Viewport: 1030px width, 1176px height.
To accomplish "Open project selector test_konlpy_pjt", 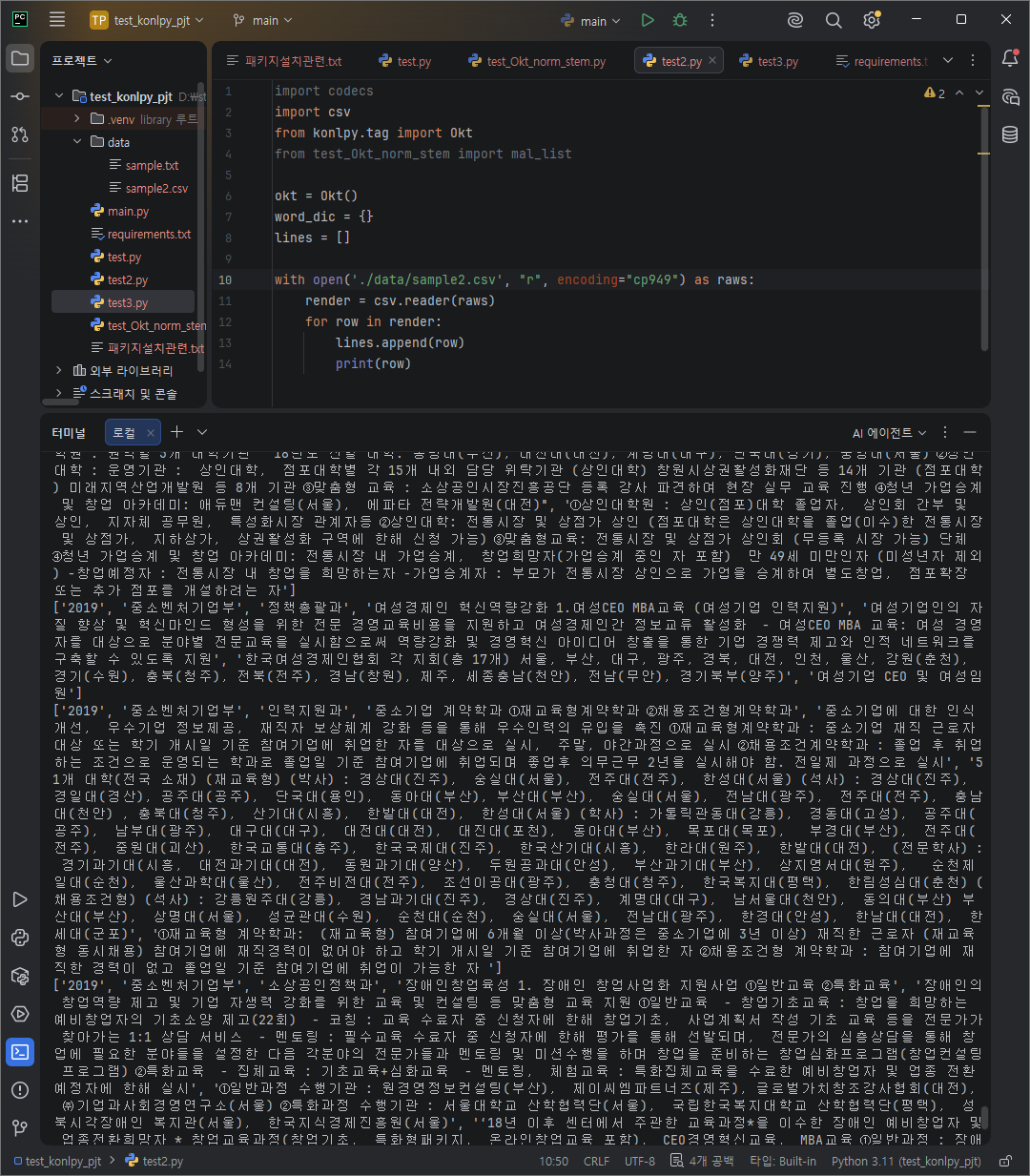I will coord(146,20).
